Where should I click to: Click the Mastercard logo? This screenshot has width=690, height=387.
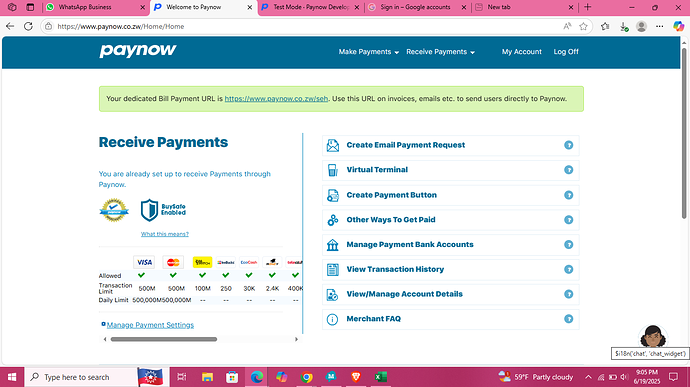point(173,262)
